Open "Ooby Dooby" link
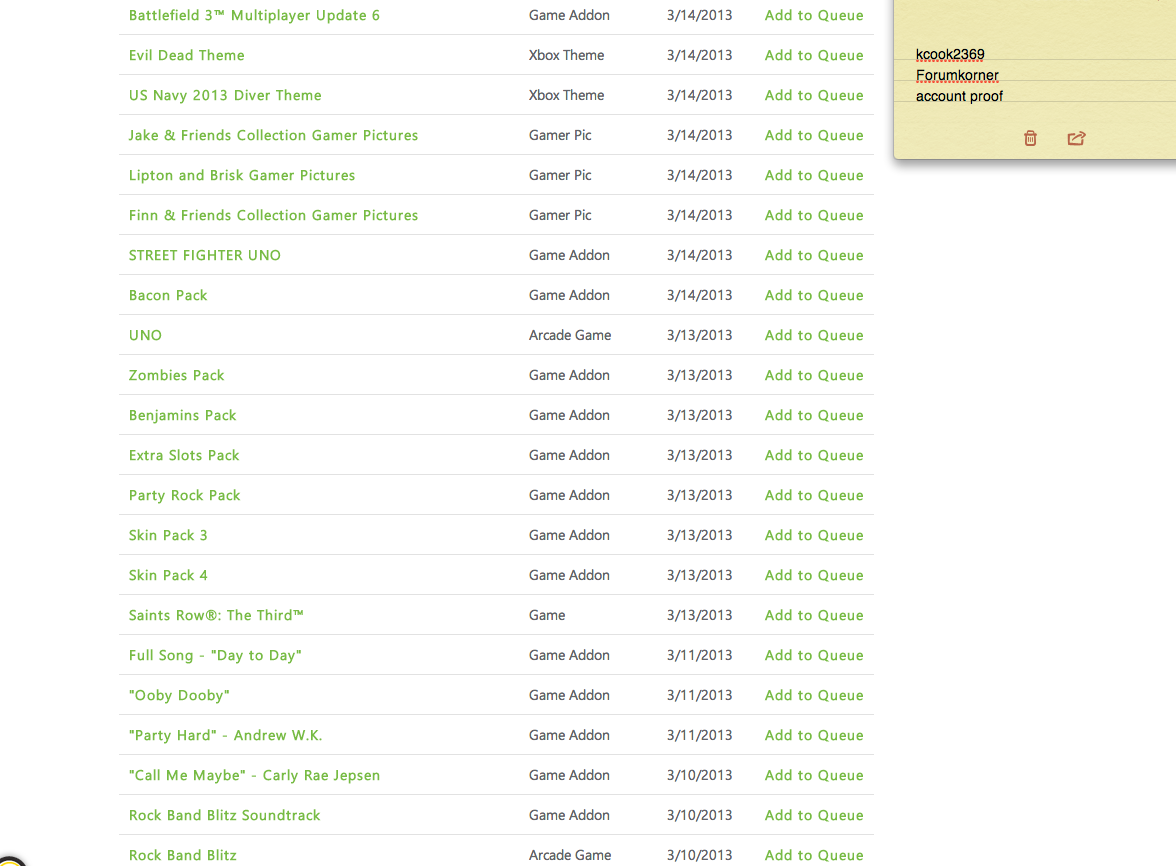Image resolution: width=1176 pixels, height=866 pixels. [179, 695]
